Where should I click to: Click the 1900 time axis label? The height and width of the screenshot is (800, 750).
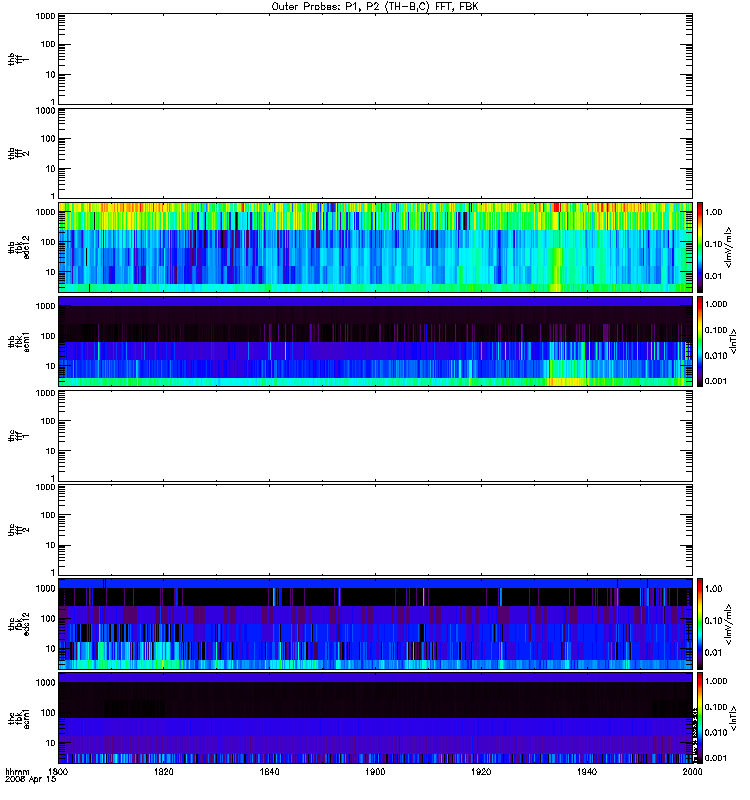[x=376, y=771]
